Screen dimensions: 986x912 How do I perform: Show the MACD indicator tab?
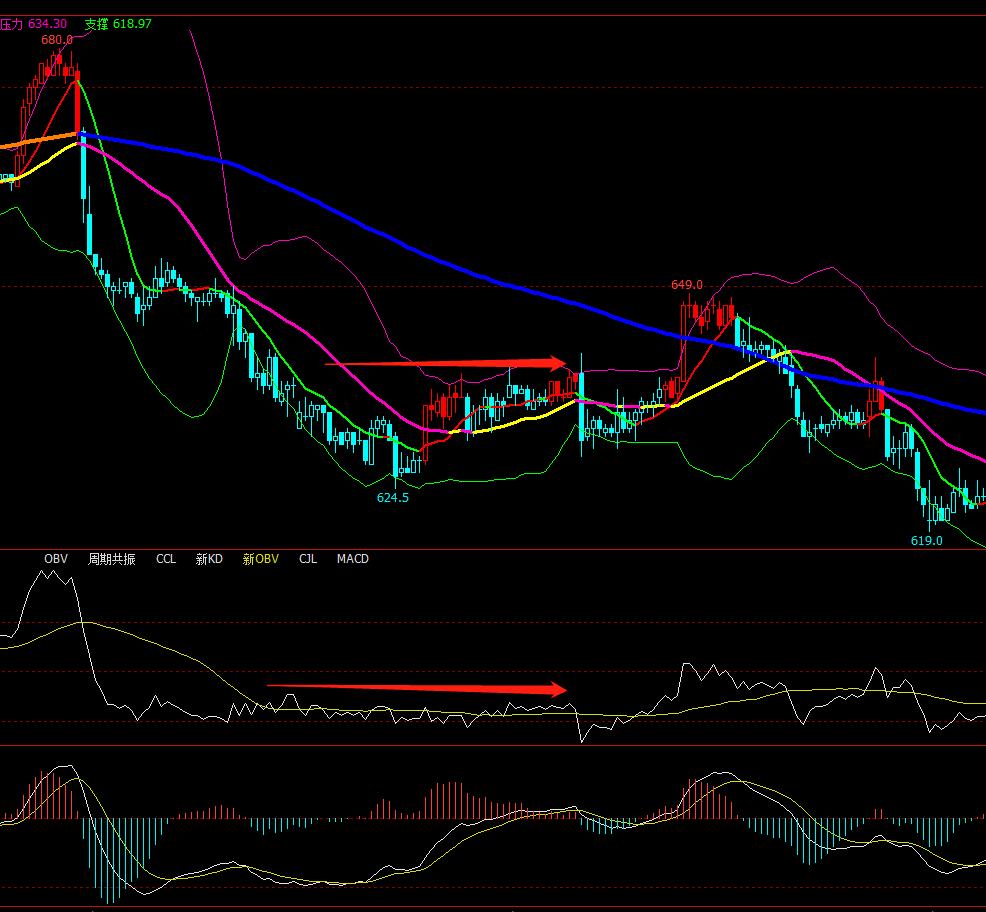tap(352, 559)
